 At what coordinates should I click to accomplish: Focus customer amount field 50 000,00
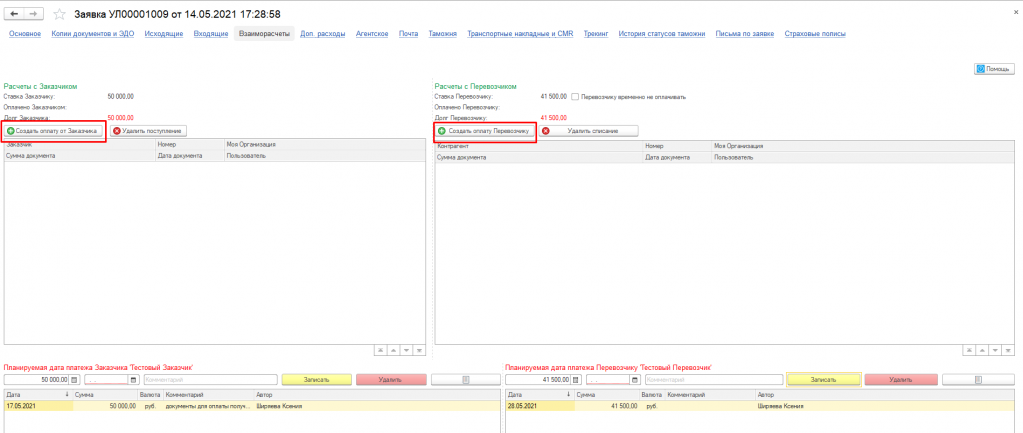coord(37,380)
